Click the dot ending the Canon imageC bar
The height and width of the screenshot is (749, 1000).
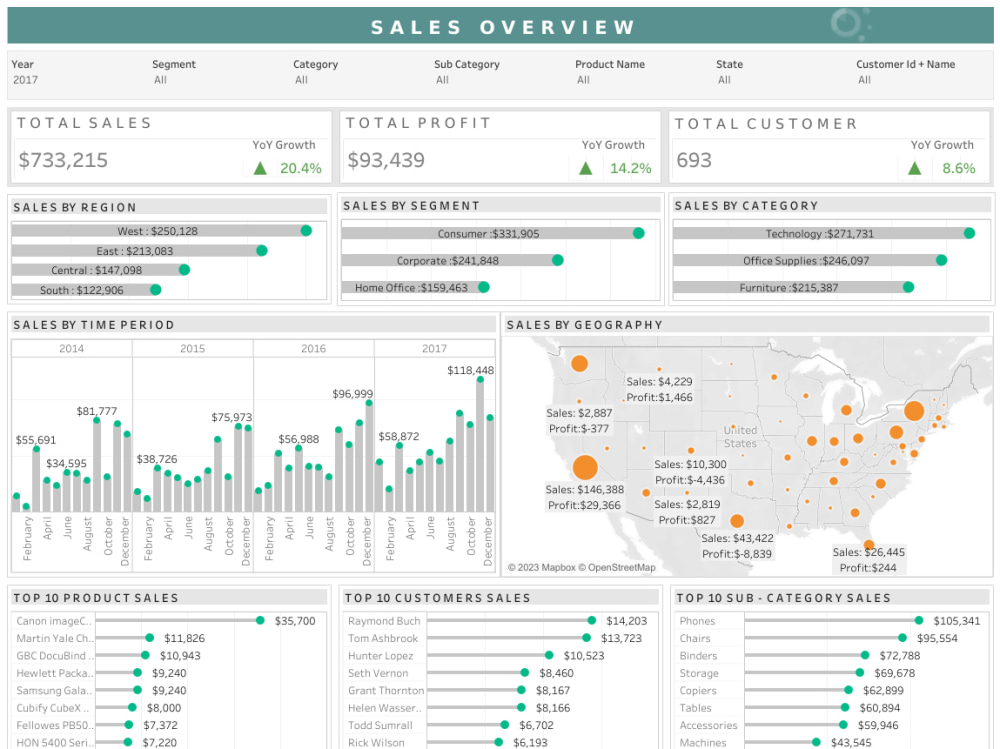(x=258, y=620)
